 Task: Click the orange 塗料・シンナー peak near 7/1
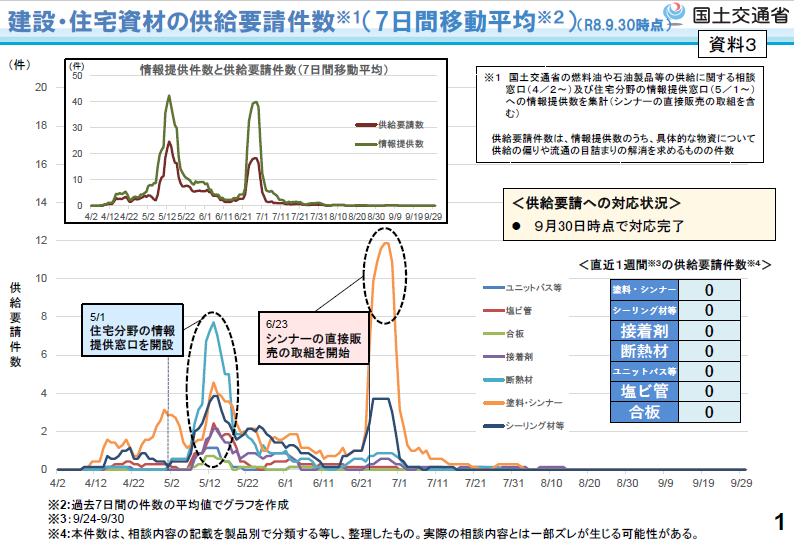click(386, 244)
